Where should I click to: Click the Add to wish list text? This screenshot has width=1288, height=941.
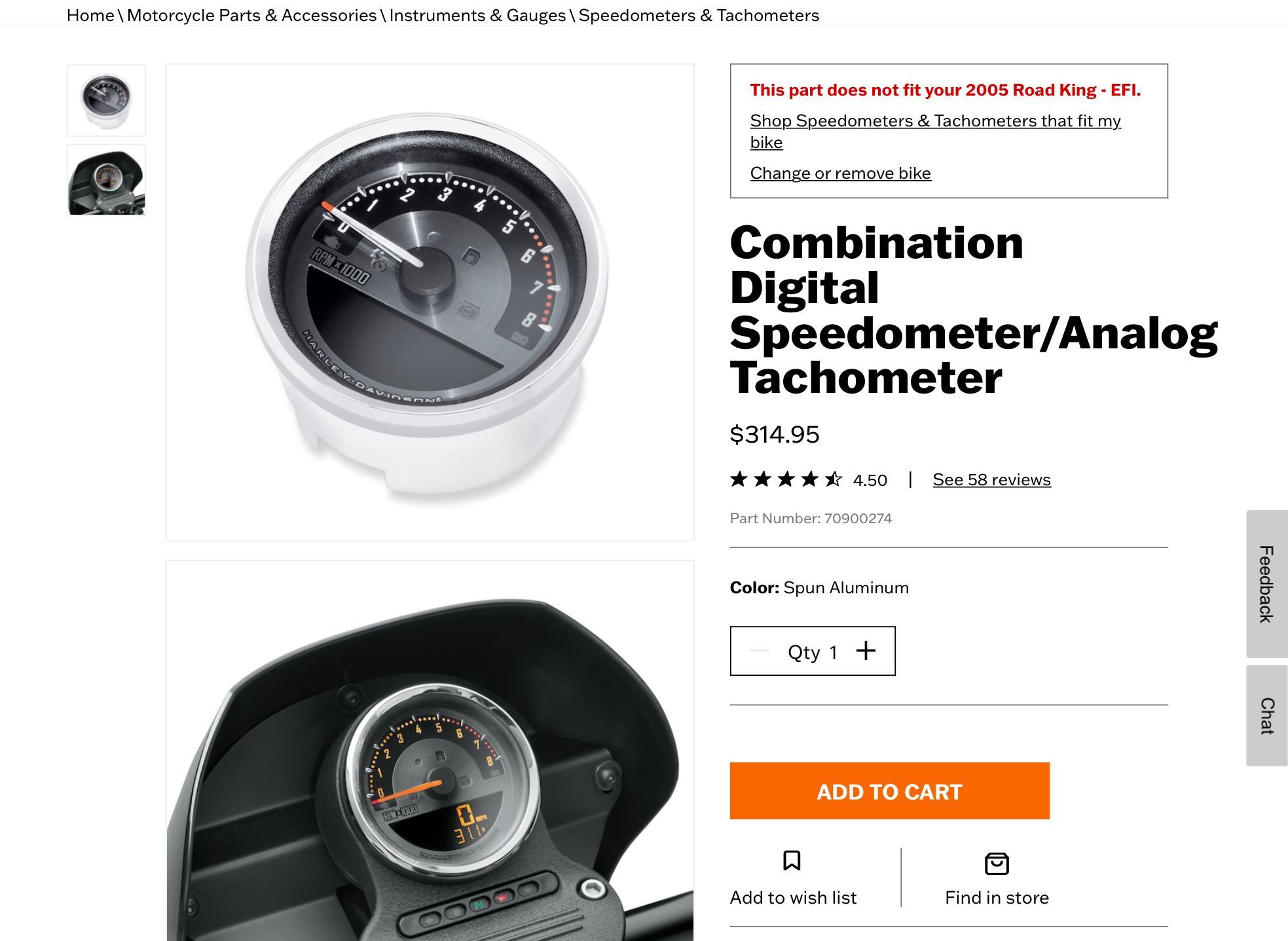click(x=793, y=897)
